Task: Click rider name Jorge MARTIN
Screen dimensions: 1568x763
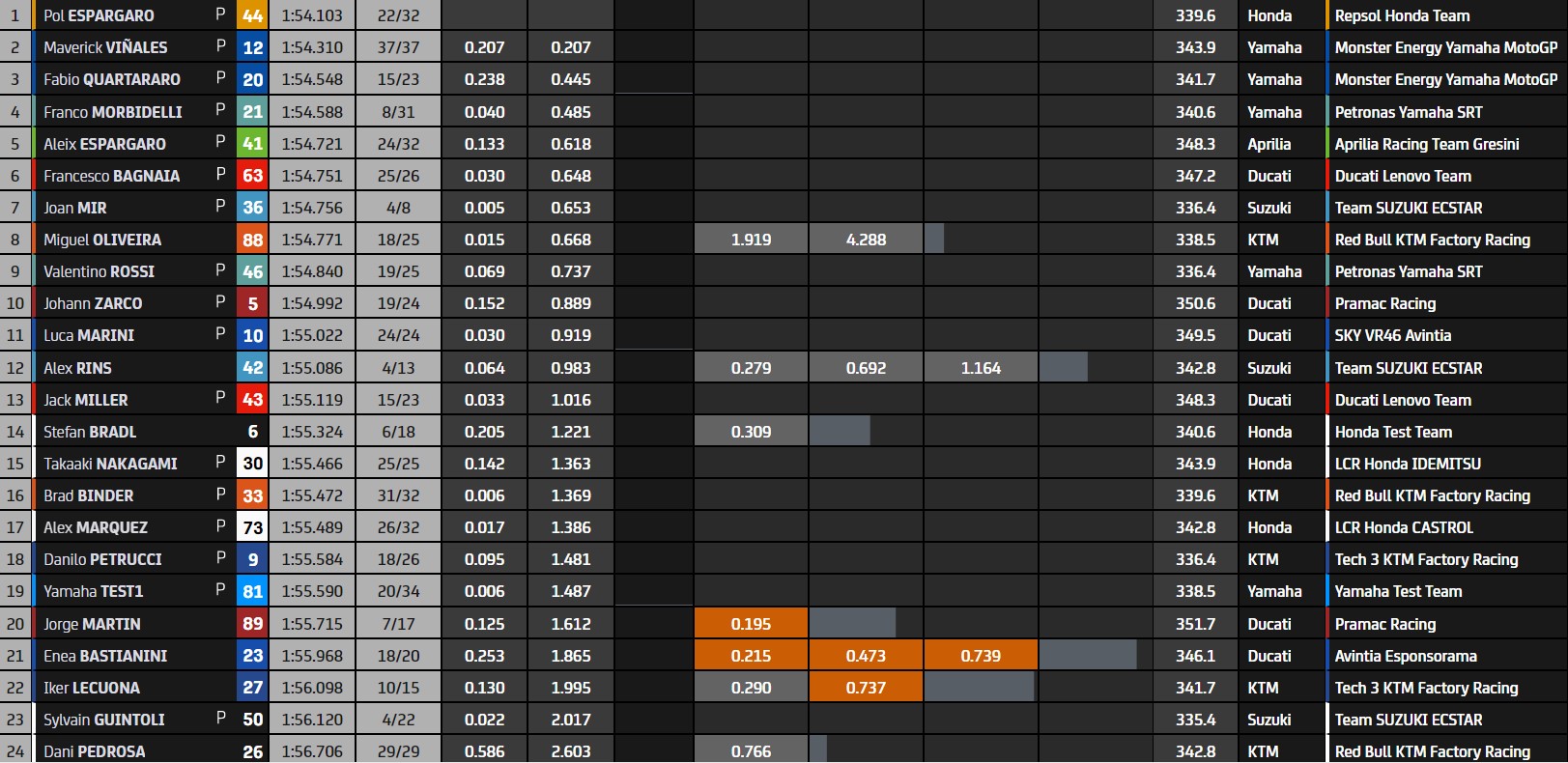Action: (x=92, y=624)
